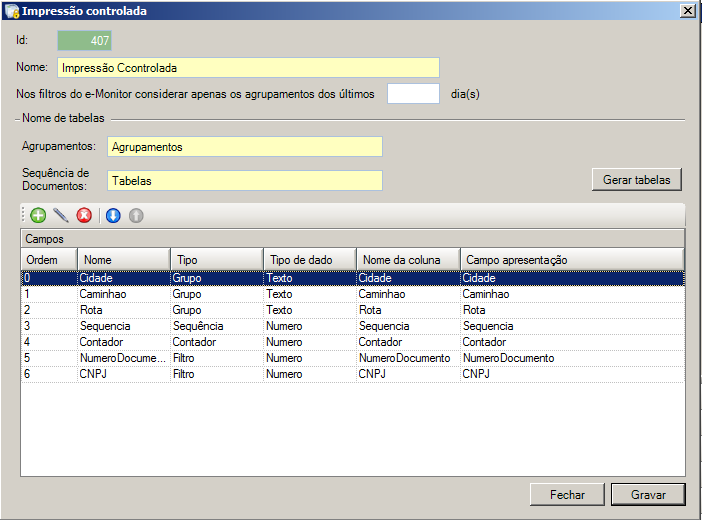Click the blue move down arrow icon
The width and height of the screenshot is (702, 520).
113,215
